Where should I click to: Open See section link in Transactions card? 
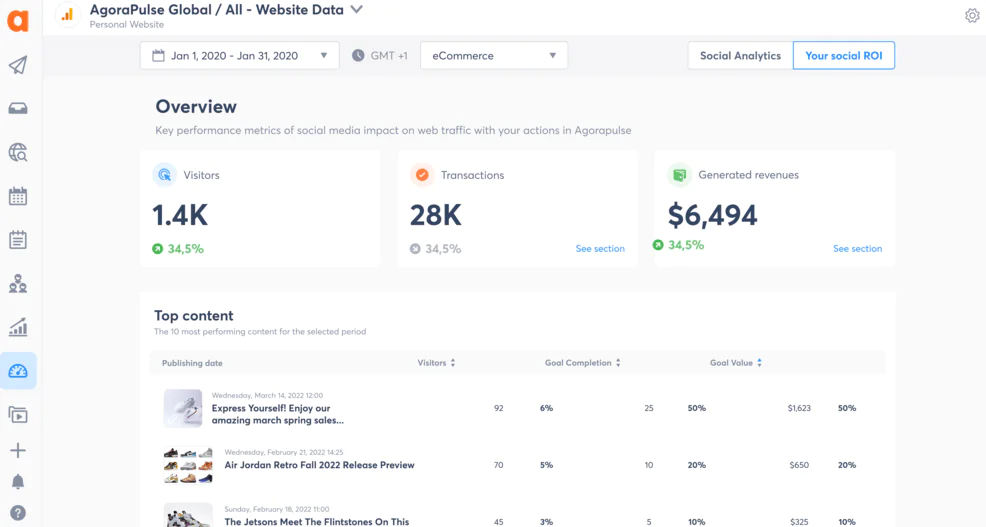[600, 249]
